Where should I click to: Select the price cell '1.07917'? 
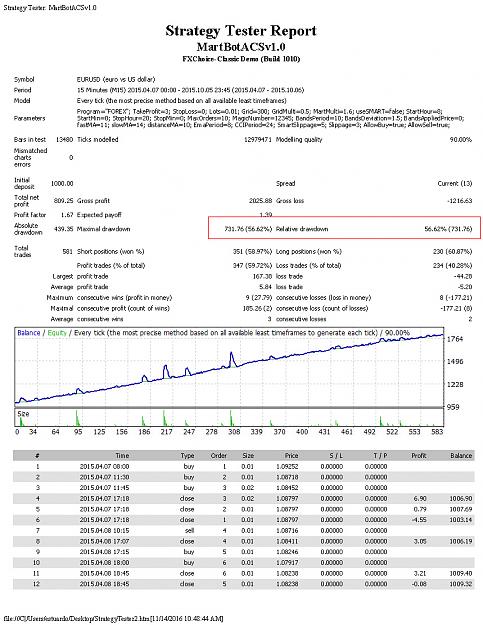click(287, 562)
